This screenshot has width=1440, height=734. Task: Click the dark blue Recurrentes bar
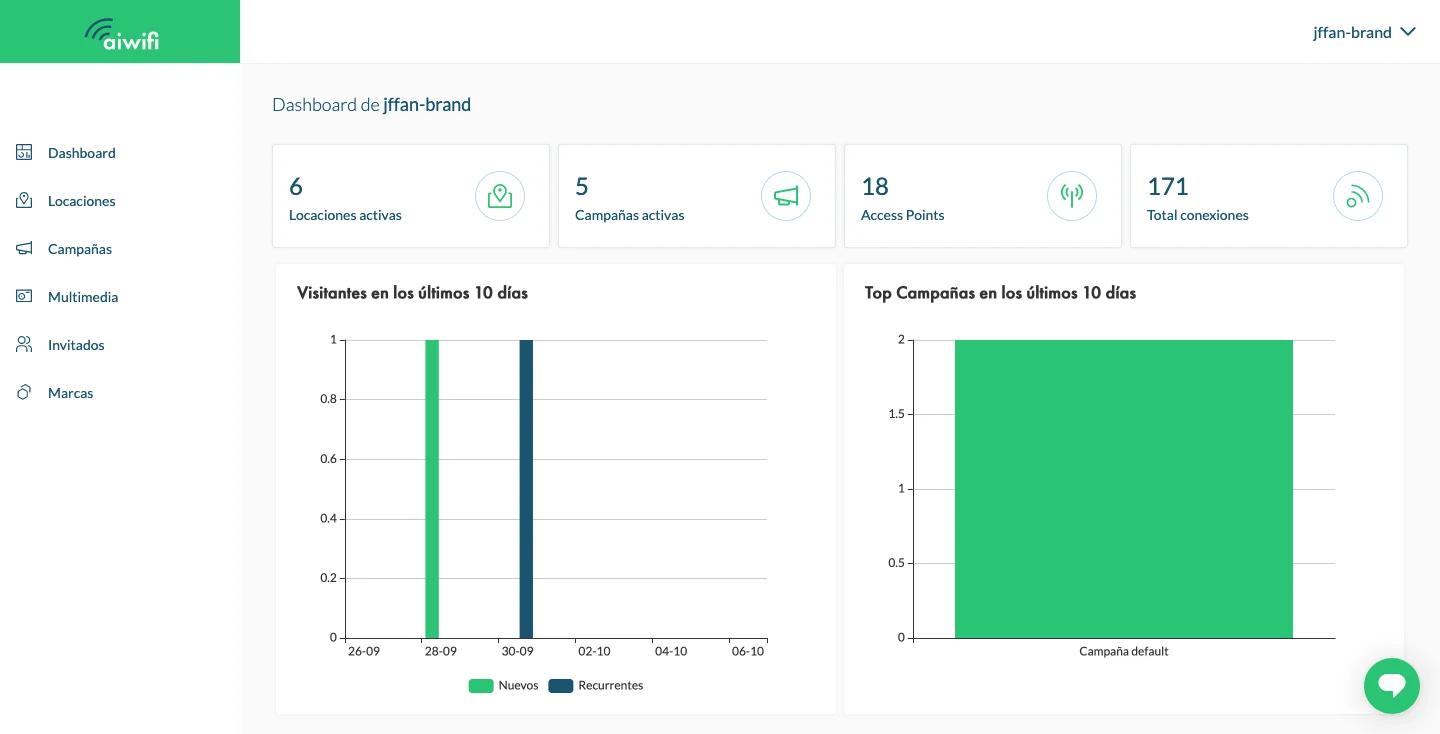pos(526,489)
